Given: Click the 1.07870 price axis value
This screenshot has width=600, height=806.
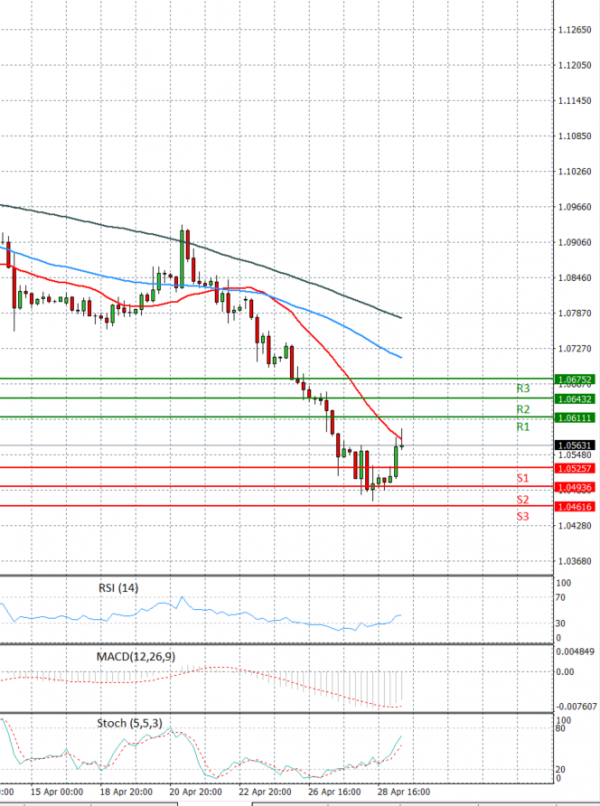Looking at the screenshot, I should click(575, 313).
